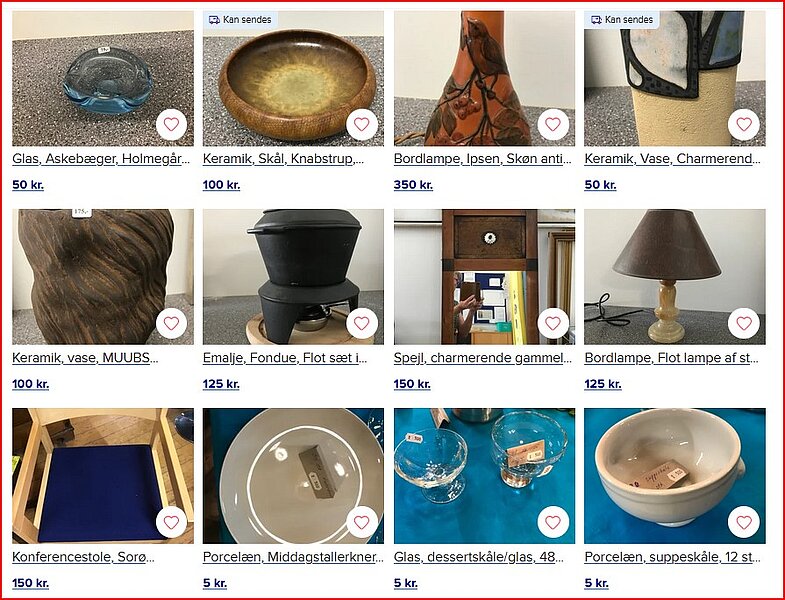Toggle favorite on the dinner plates listing

point(361,522)
